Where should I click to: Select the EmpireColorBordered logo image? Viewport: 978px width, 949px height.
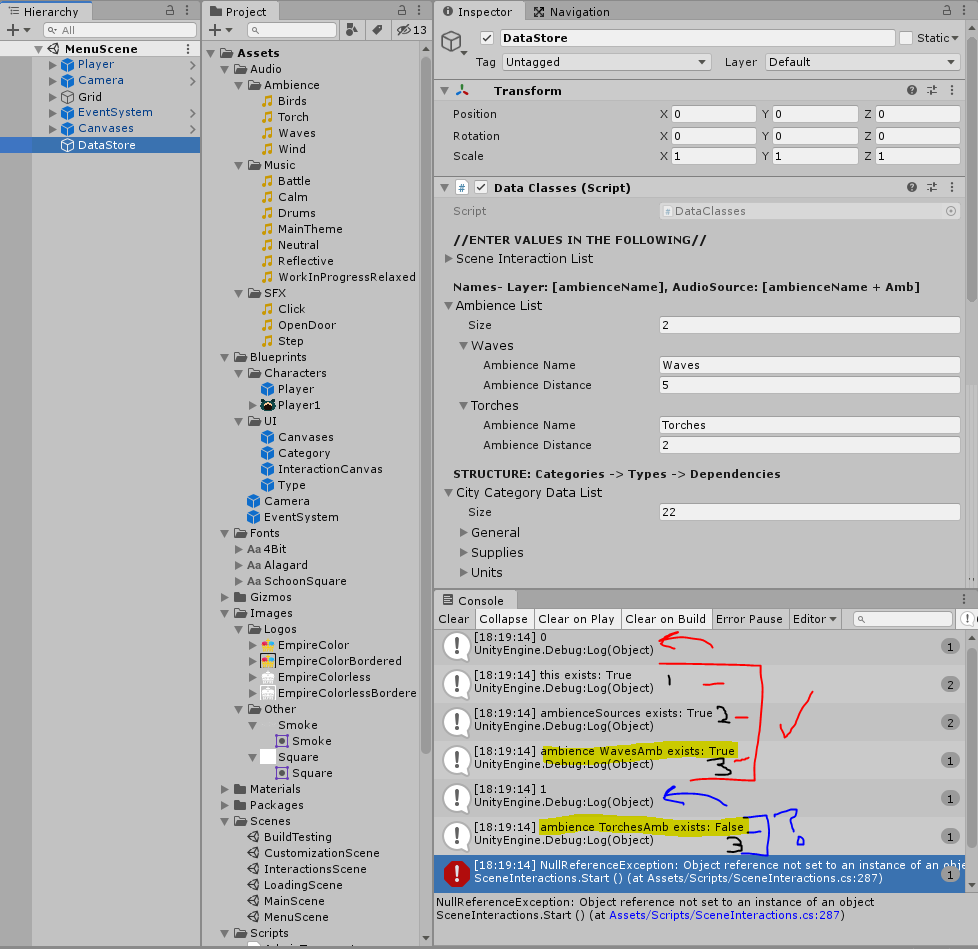339,661
